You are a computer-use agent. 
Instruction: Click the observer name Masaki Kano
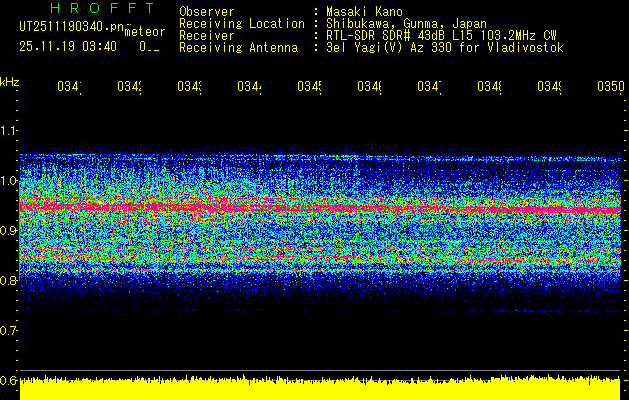coord(364,11)
